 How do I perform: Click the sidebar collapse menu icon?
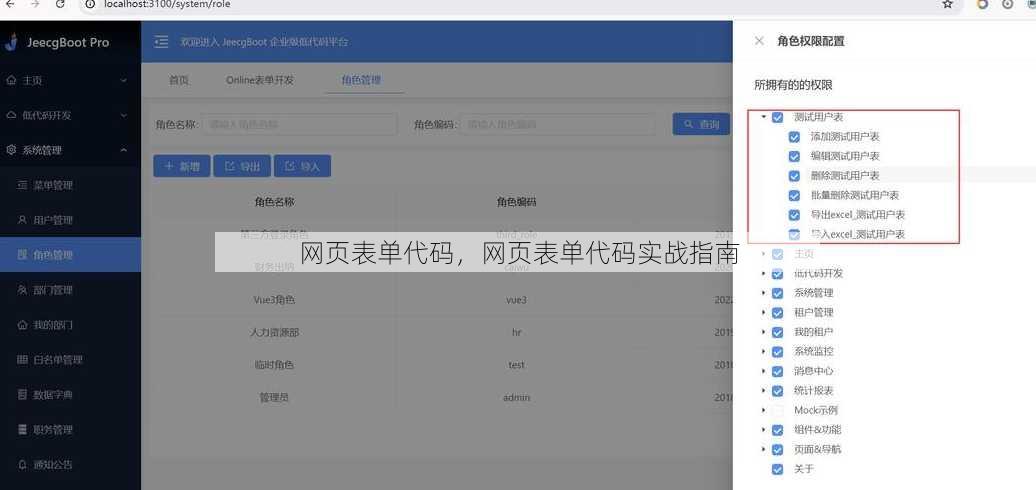click(x=161, y=42)
